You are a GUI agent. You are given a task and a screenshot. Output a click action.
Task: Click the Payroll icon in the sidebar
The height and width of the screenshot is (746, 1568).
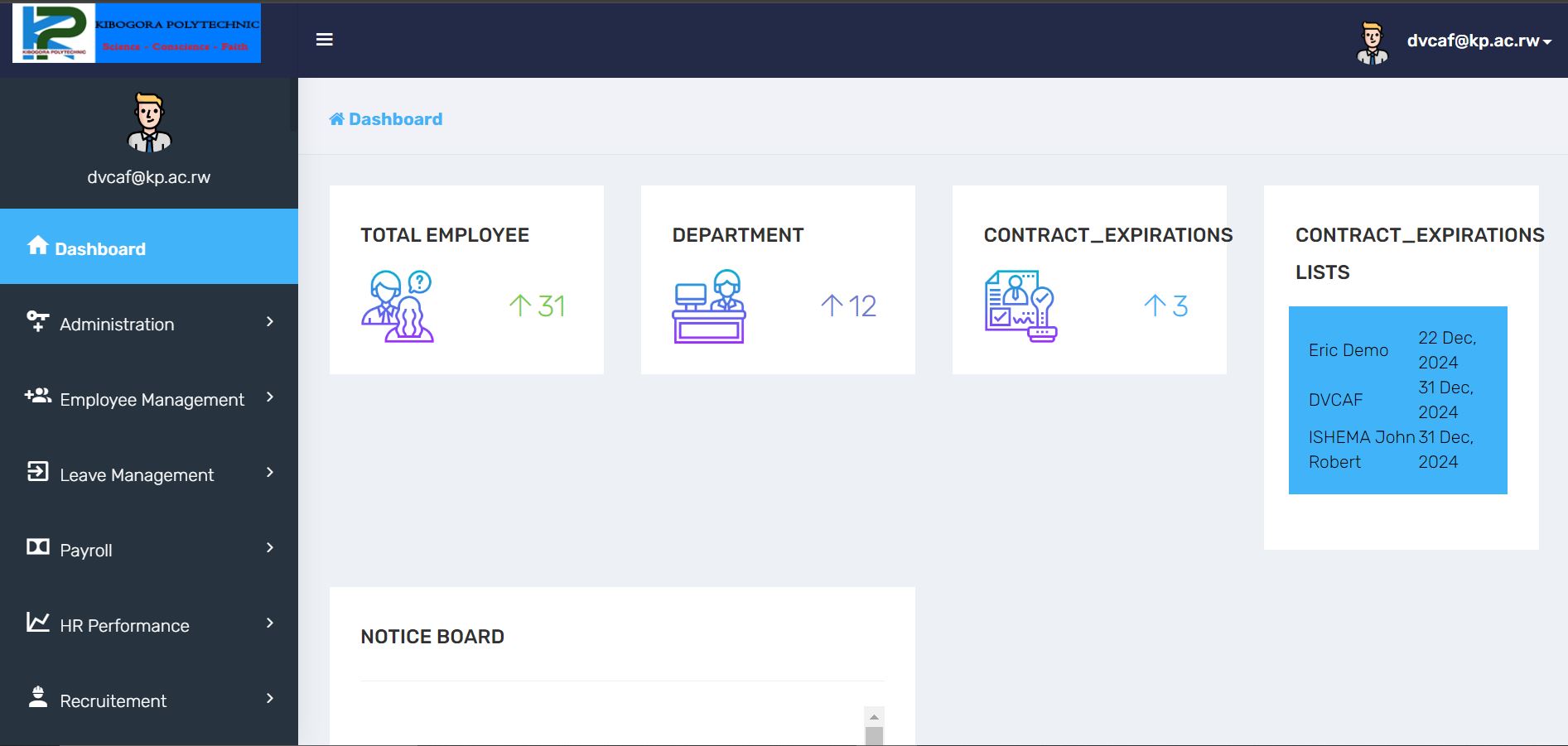point(38,547)
